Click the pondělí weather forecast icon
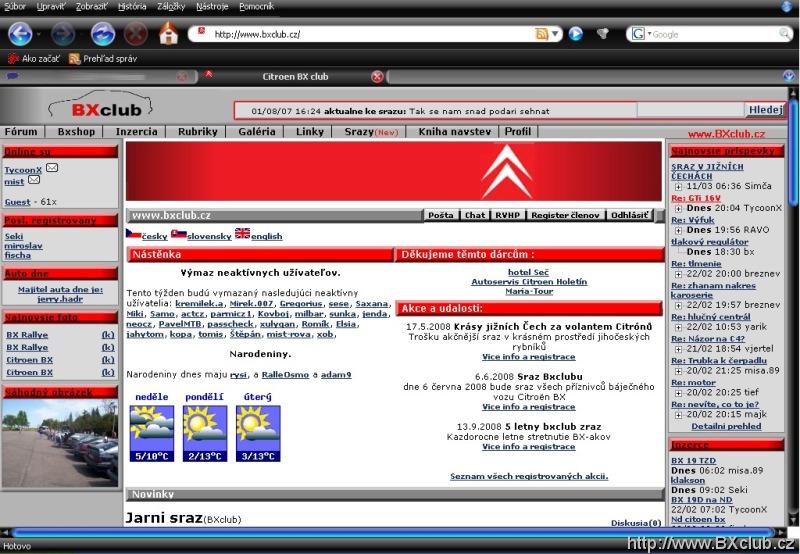 205,434
